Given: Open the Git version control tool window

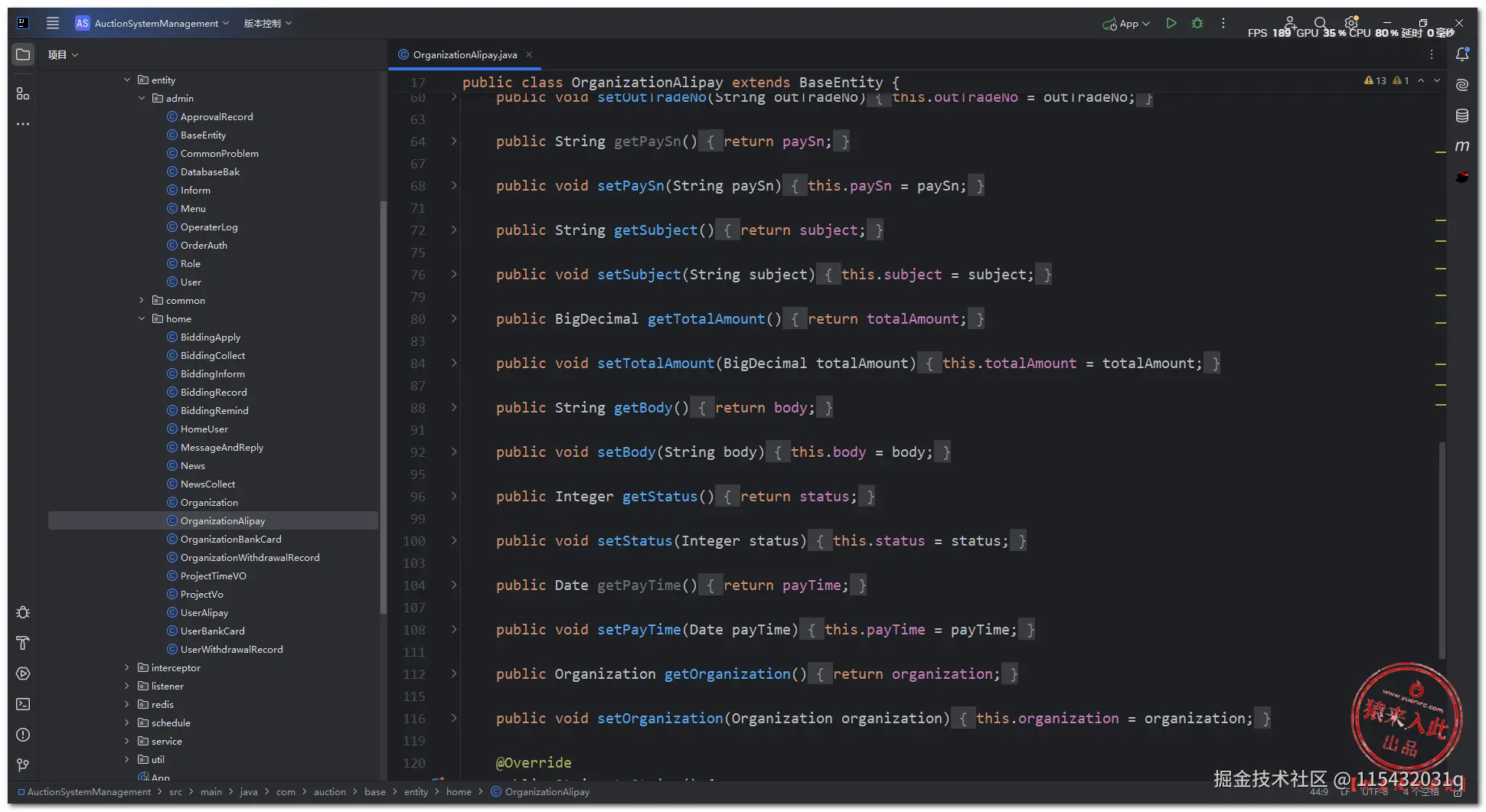Looking at the screenshot, I should [x=23, y=765].
